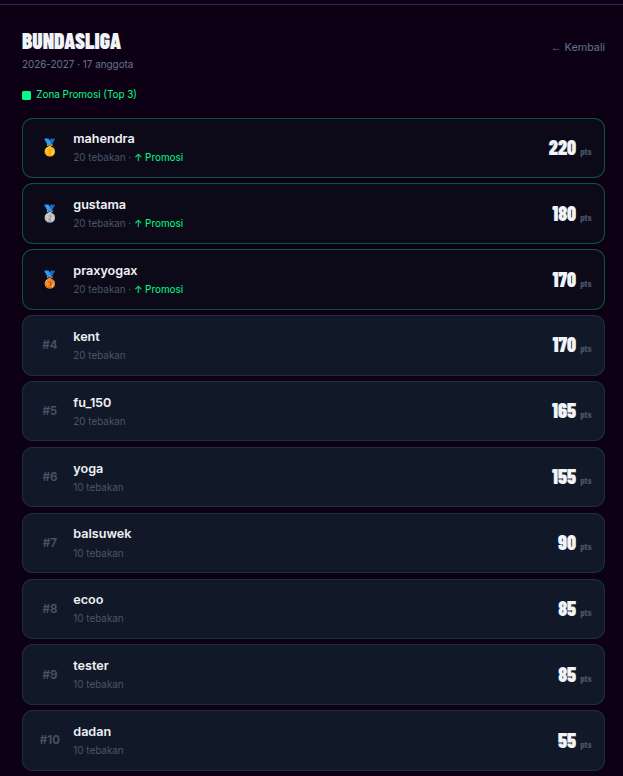Select the tester player name
Screen dimensions: 623x776
pyautogui.click(x=91, y=666)
